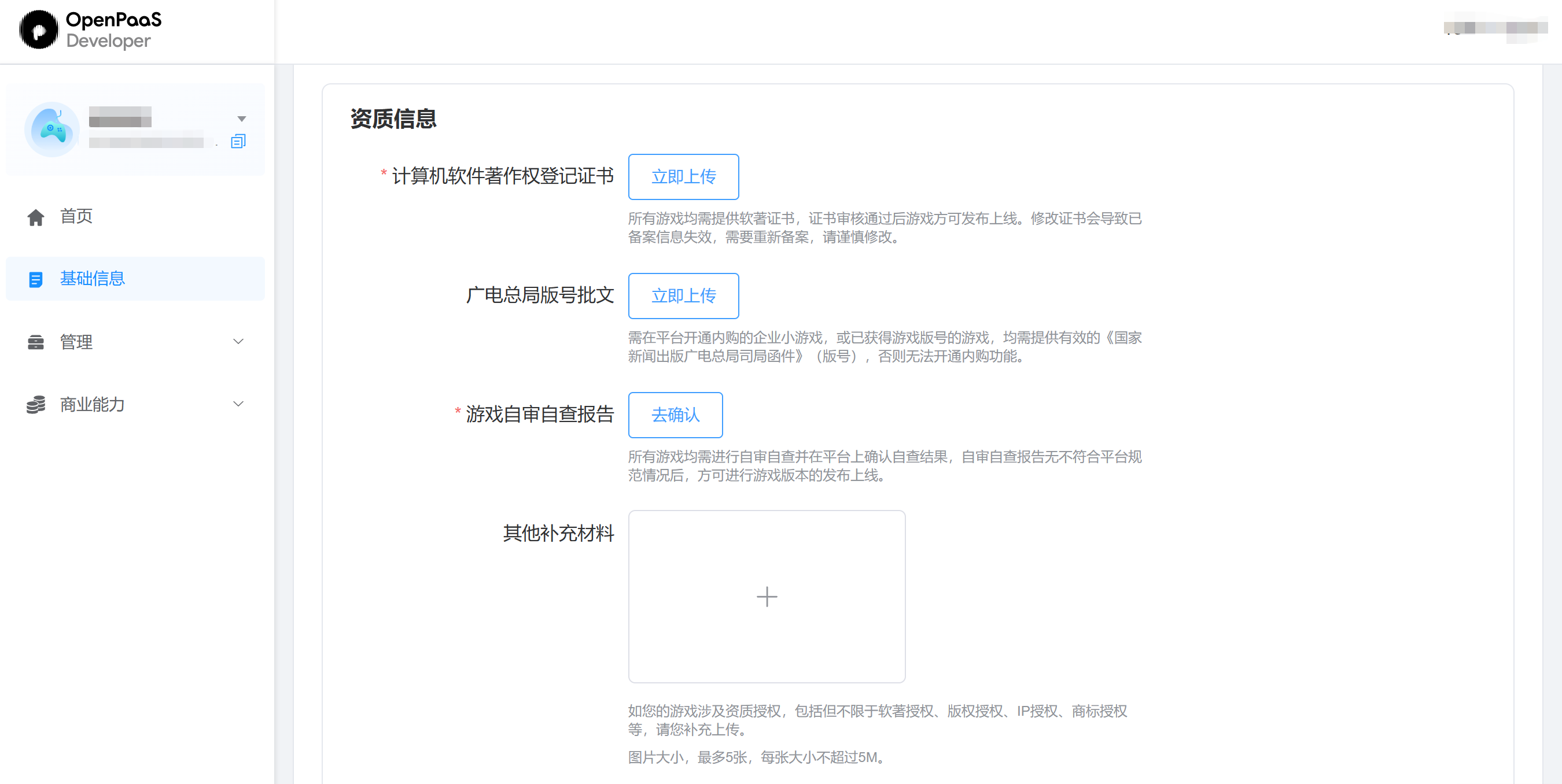Viewport: 1562px width, 784px height.
Task: Click the coins icon beside 商业能力
Action: click(36, 405)
